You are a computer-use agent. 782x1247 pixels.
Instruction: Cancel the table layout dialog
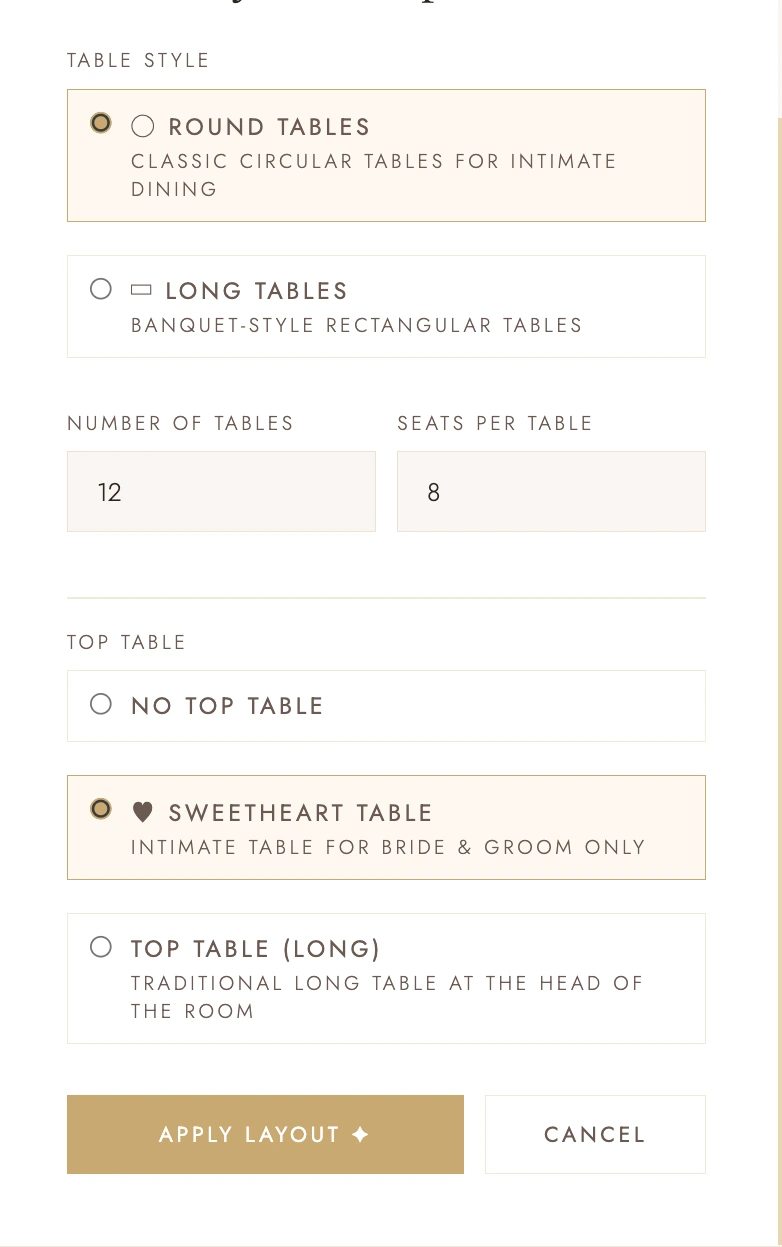point(595,1134)
